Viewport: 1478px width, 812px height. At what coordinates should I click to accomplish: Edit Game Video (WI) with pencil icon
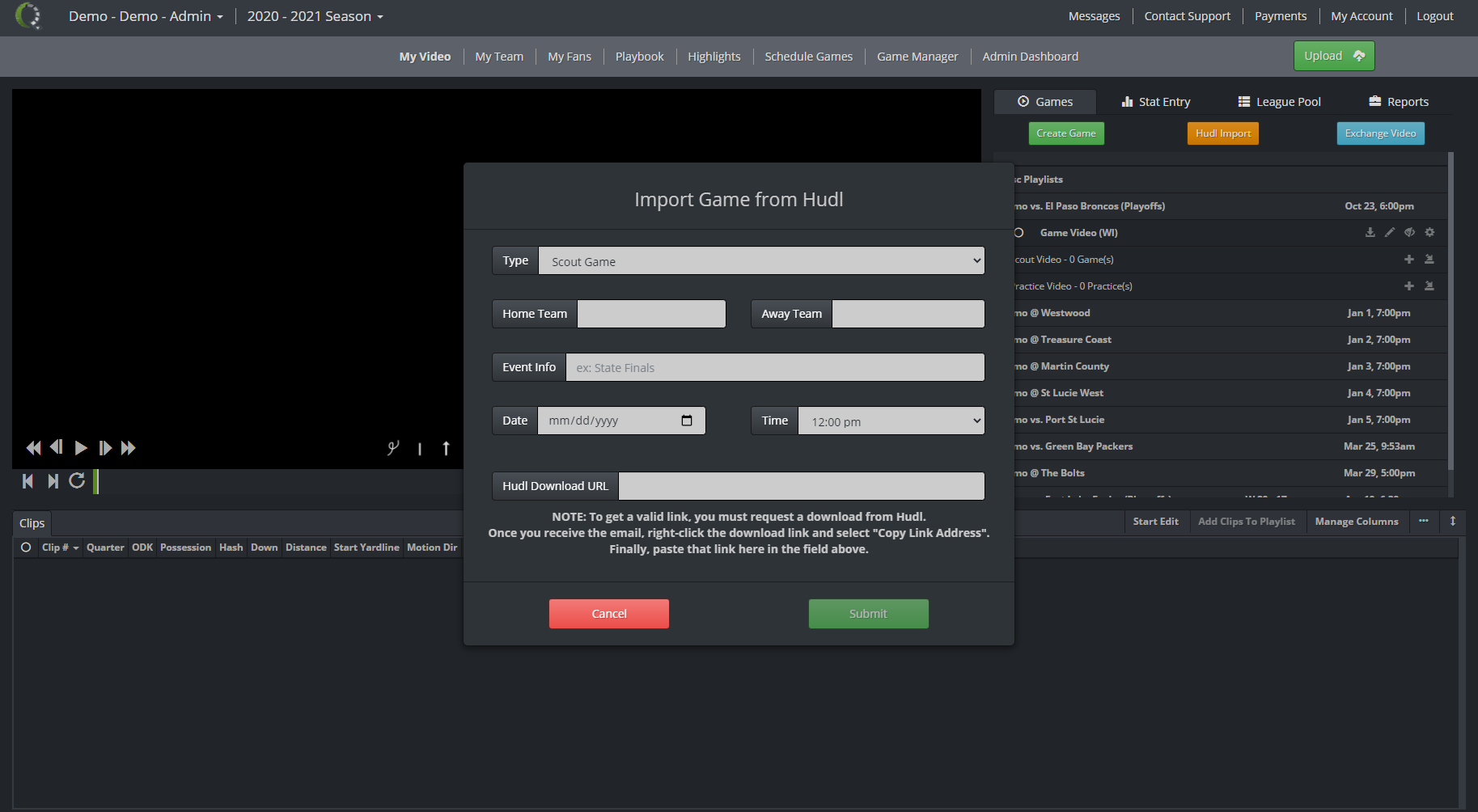click(1390, 233)
